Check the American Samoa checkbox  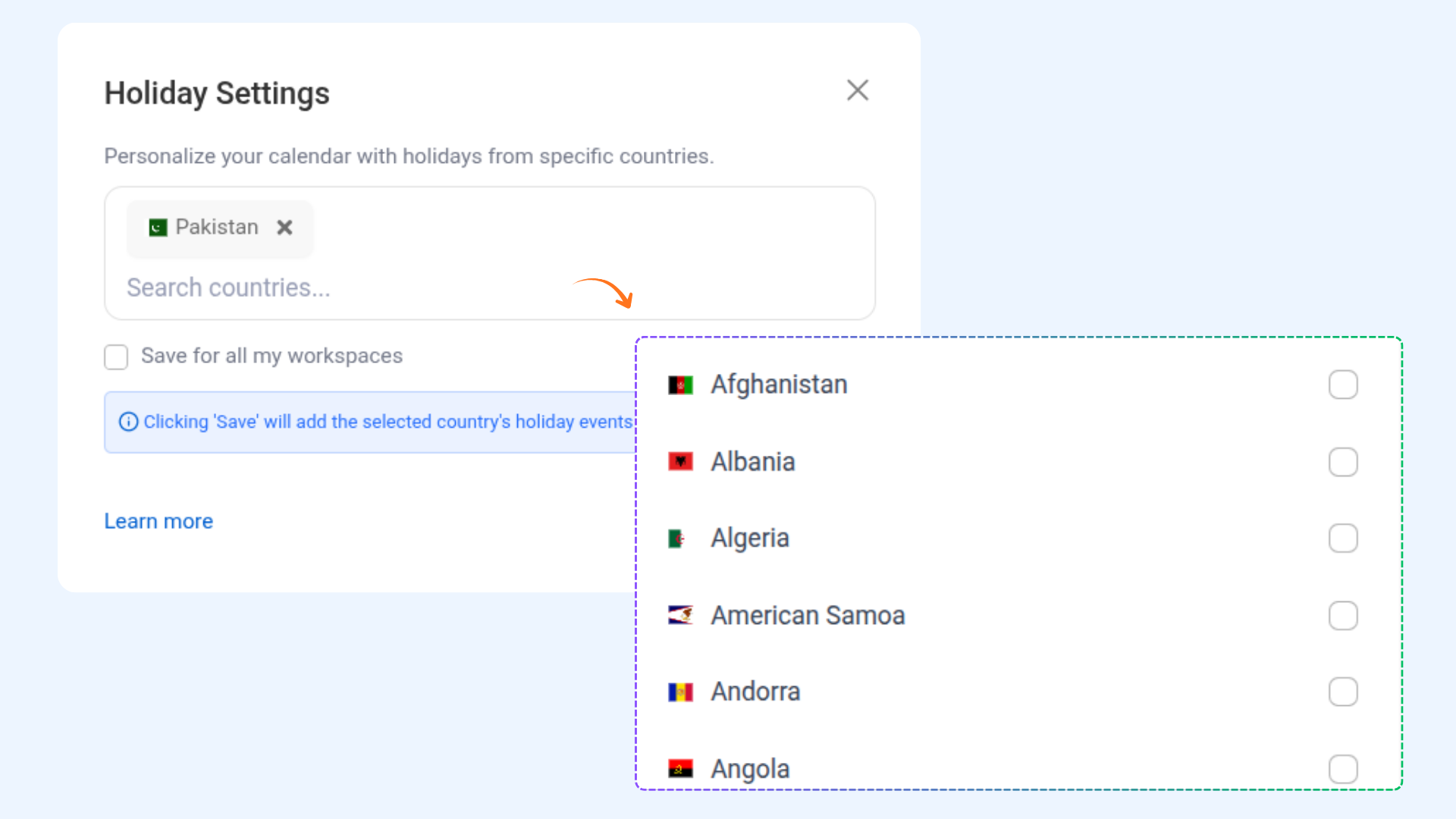(x=1342, y=615)
